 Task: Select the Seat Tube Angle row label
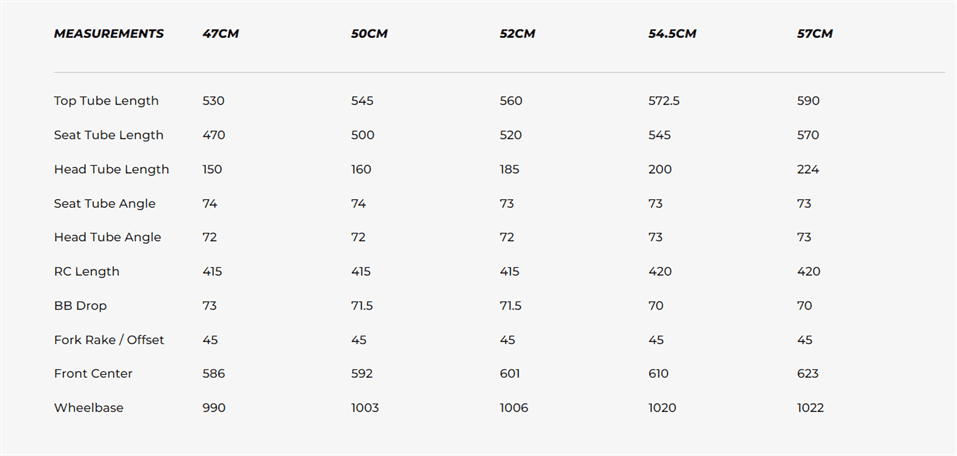pos(105,203)
